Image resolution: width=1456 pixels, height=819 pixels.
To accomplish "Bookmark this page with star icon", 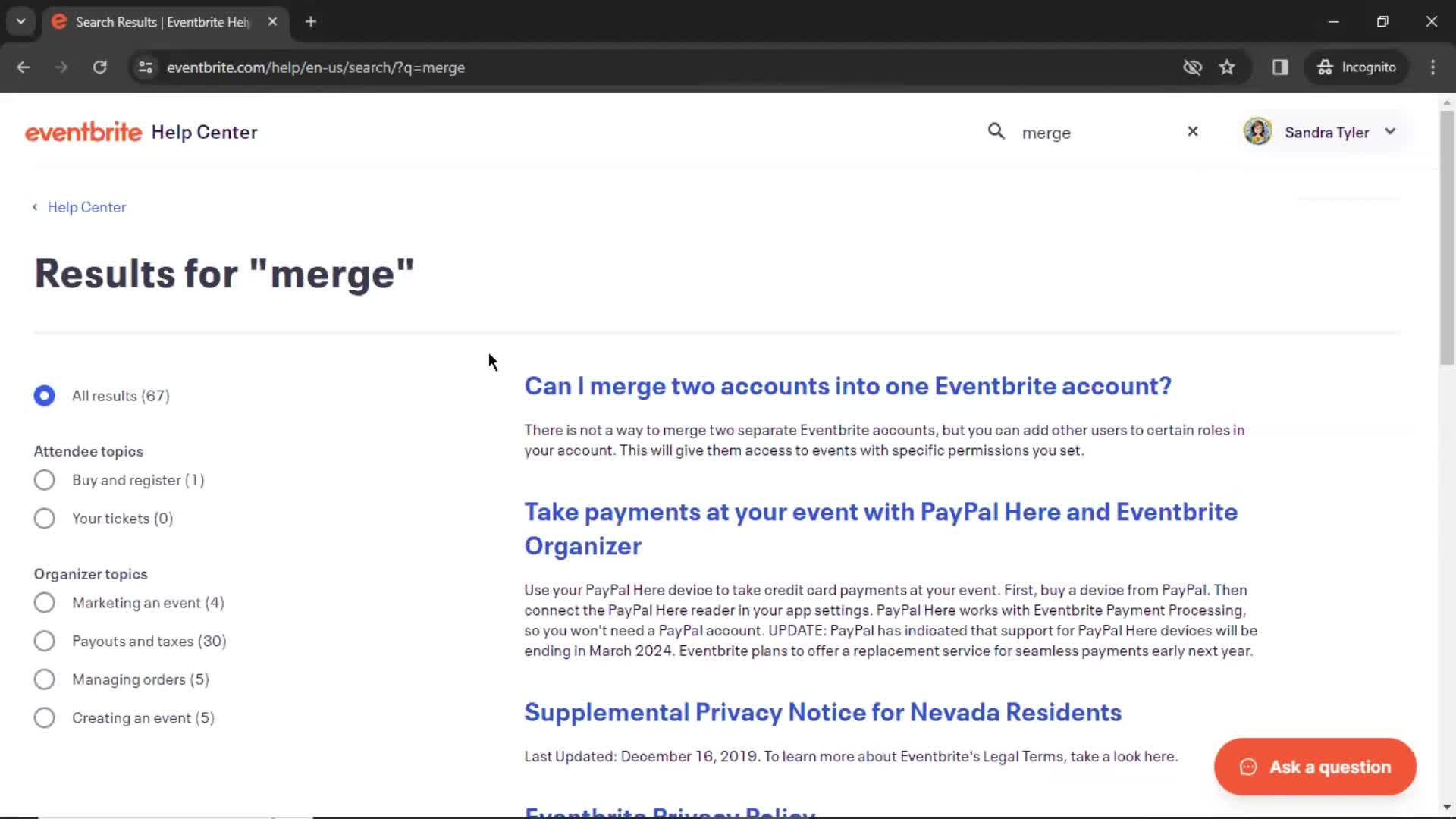I will [x=1227, y=67].
